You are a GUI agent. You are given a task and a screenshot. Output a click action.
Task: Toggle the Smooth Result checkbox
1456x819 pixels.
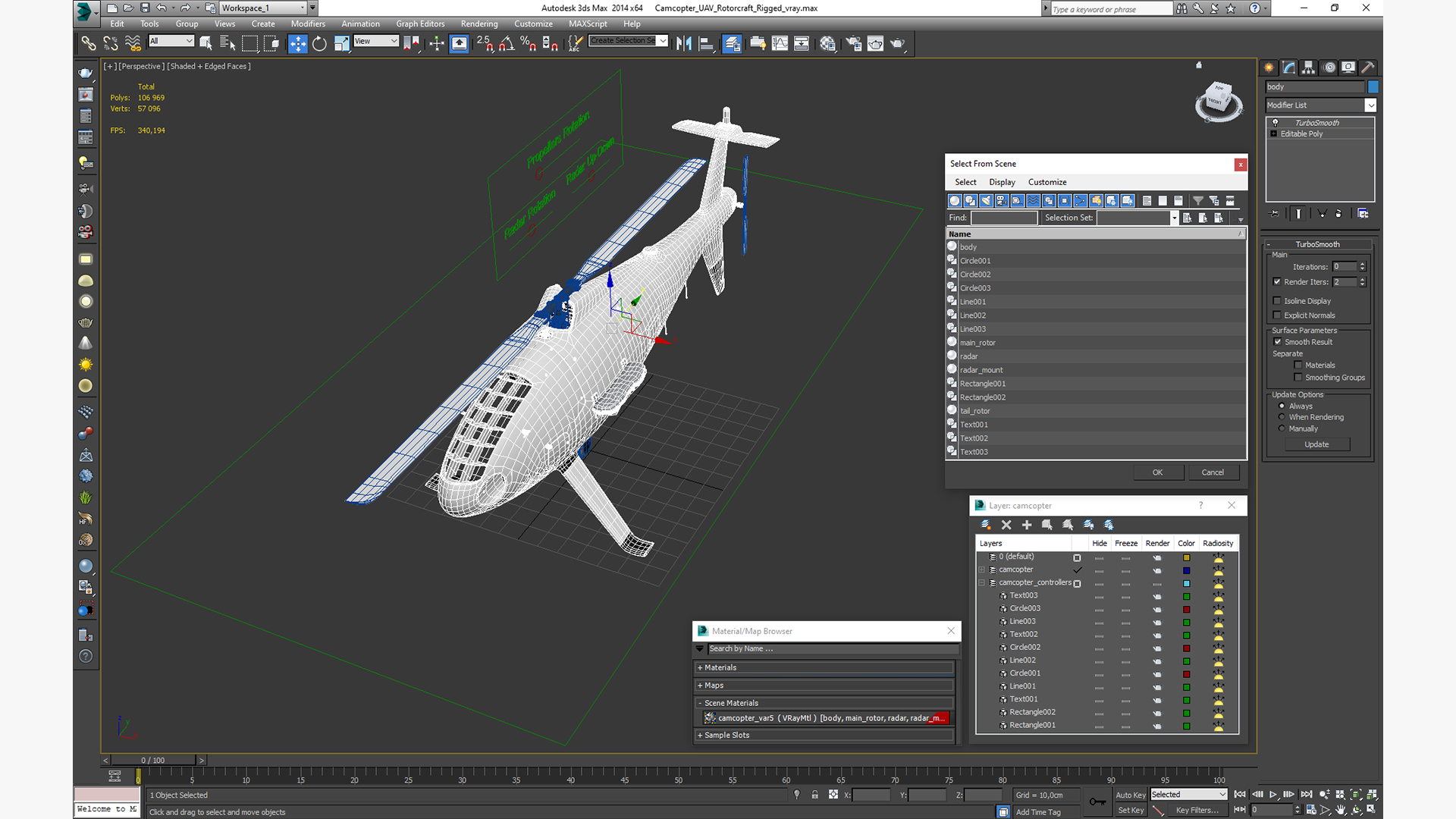tap(1278, 342)
